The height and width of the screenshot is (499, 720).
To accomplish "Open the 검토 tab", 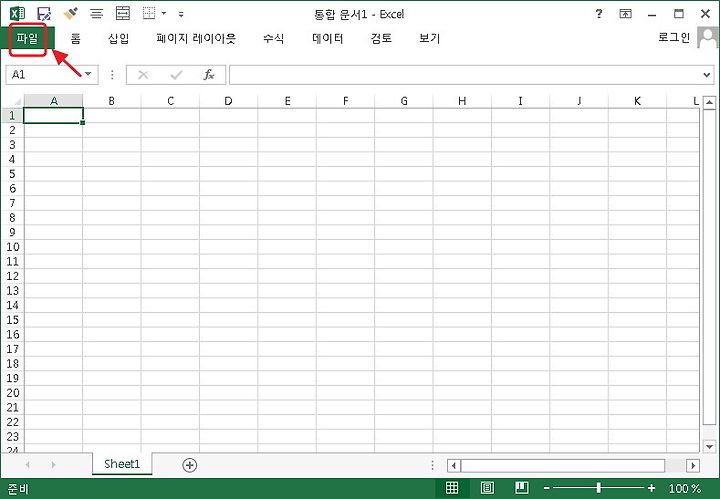I will (381, 39).
